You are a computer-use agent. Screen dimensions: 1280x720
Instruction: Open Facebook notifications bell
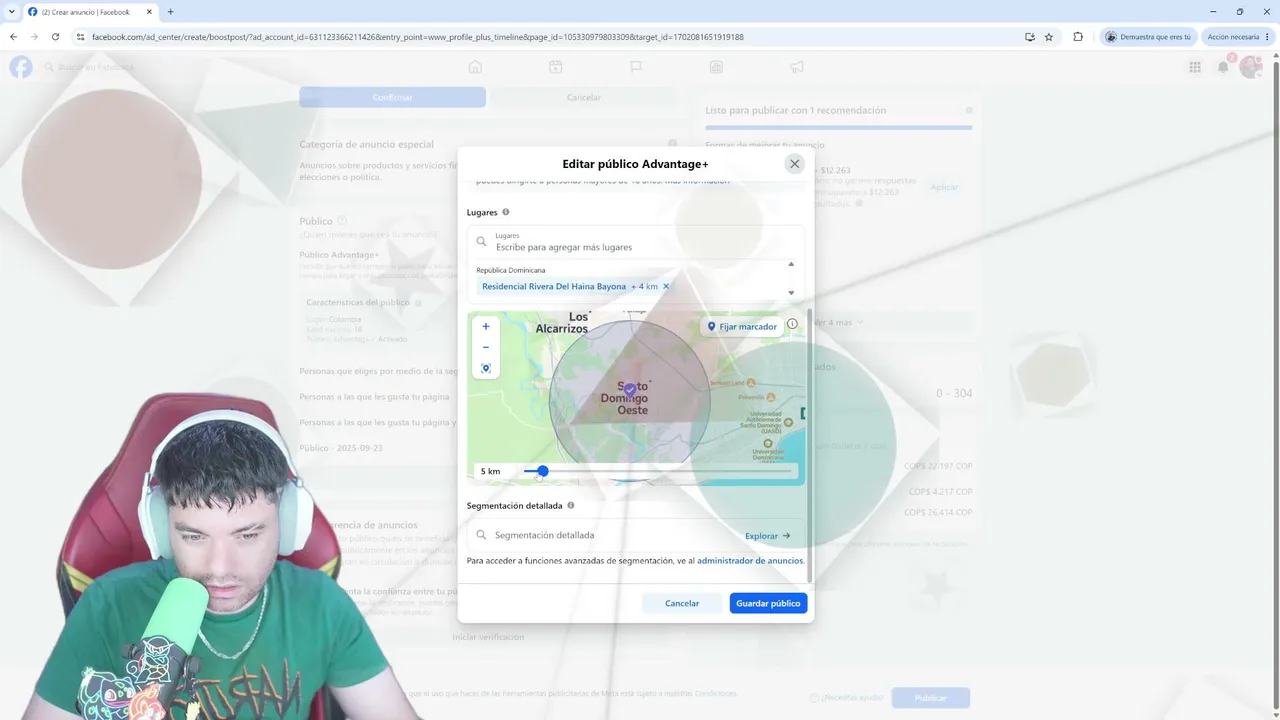click(1223, 67)
